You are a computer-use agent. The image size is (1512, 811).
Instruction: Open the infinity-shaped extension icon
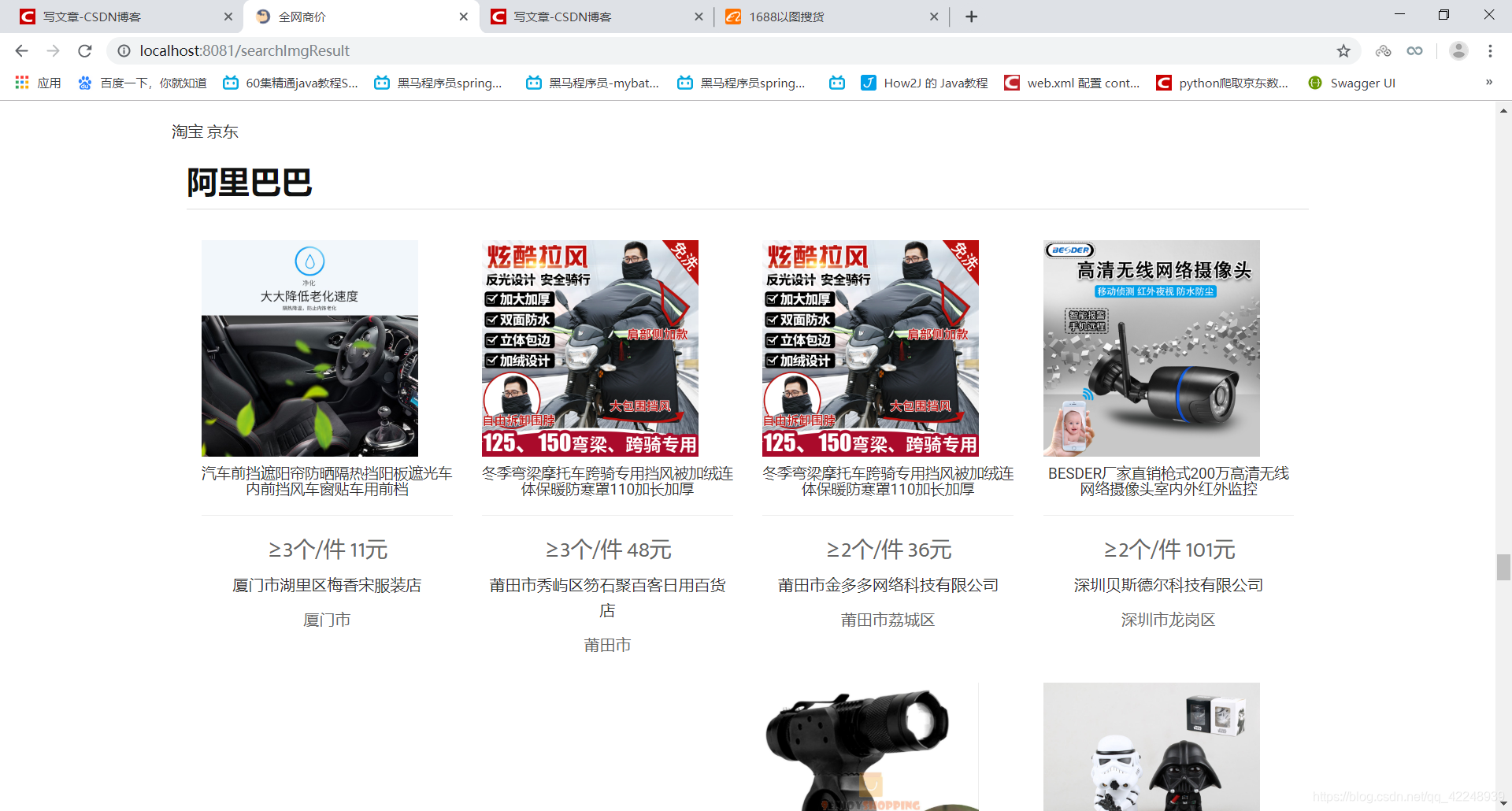[1414, 51]
